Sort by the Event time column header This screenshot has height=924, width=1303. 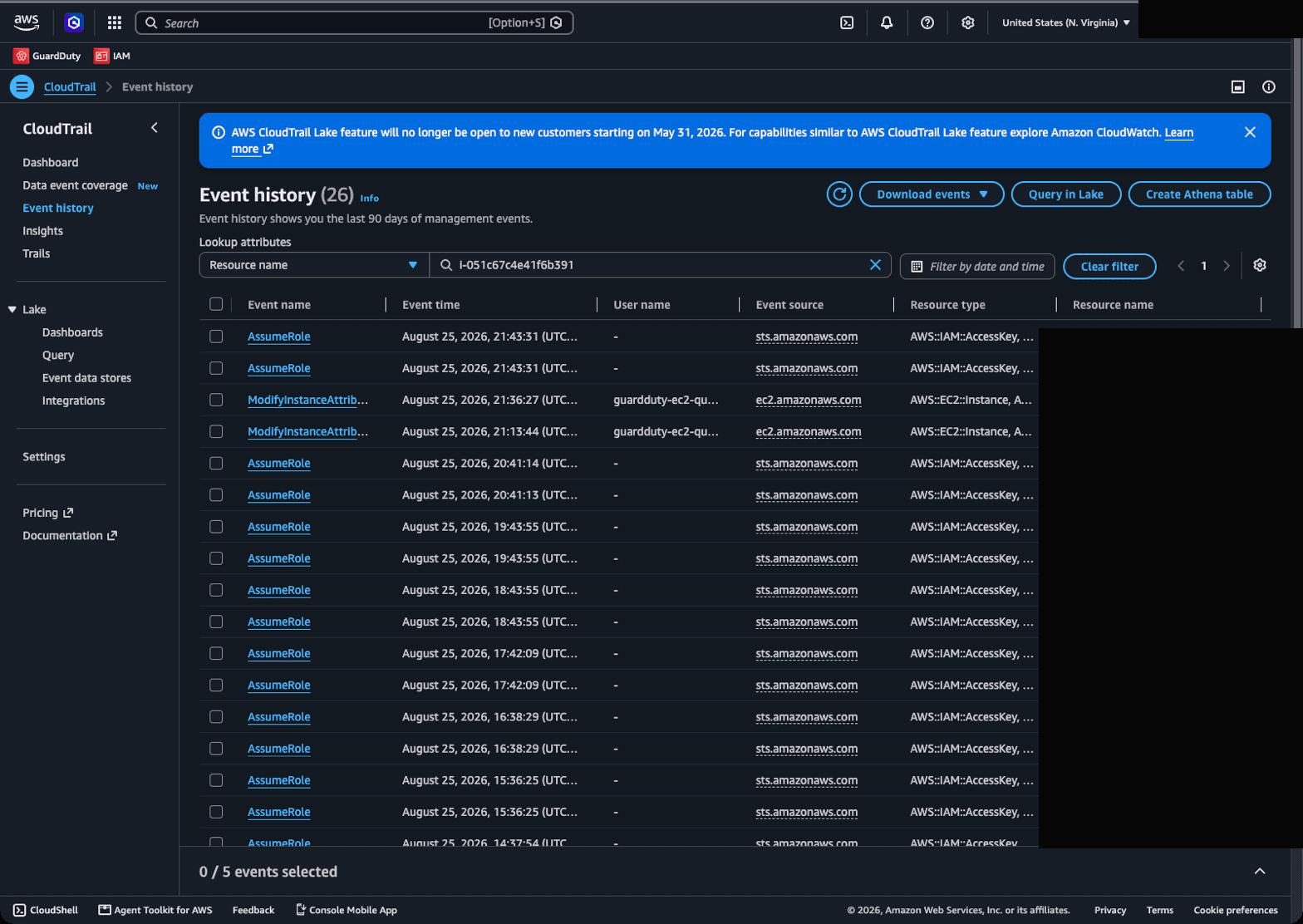(430, 305)
